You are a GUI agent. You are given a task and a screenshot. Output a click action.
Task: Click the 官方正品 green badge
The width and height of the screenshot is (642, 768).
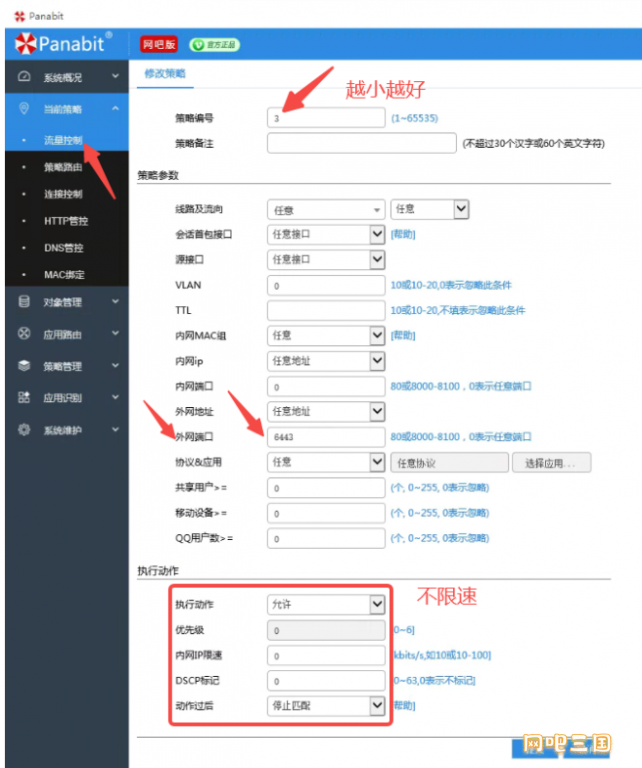[214, 45]
